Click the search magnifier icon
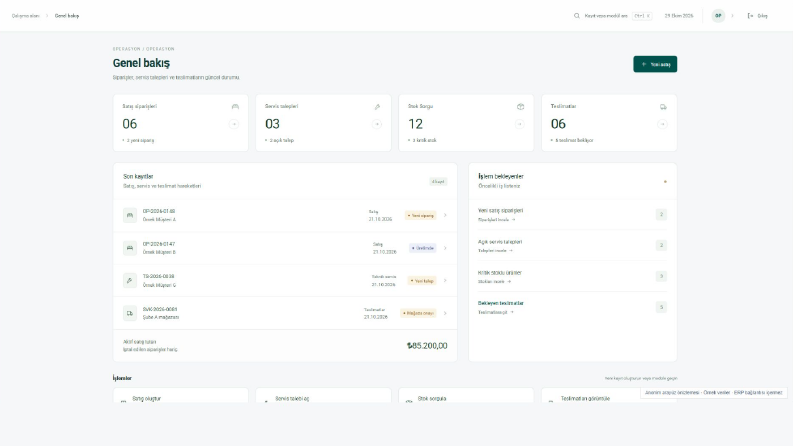This screenshot has height=446, width=793. point(577,16)
